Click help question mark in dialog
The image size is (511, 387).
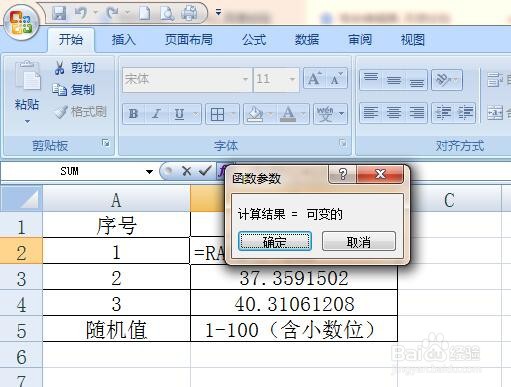point(343,174)
